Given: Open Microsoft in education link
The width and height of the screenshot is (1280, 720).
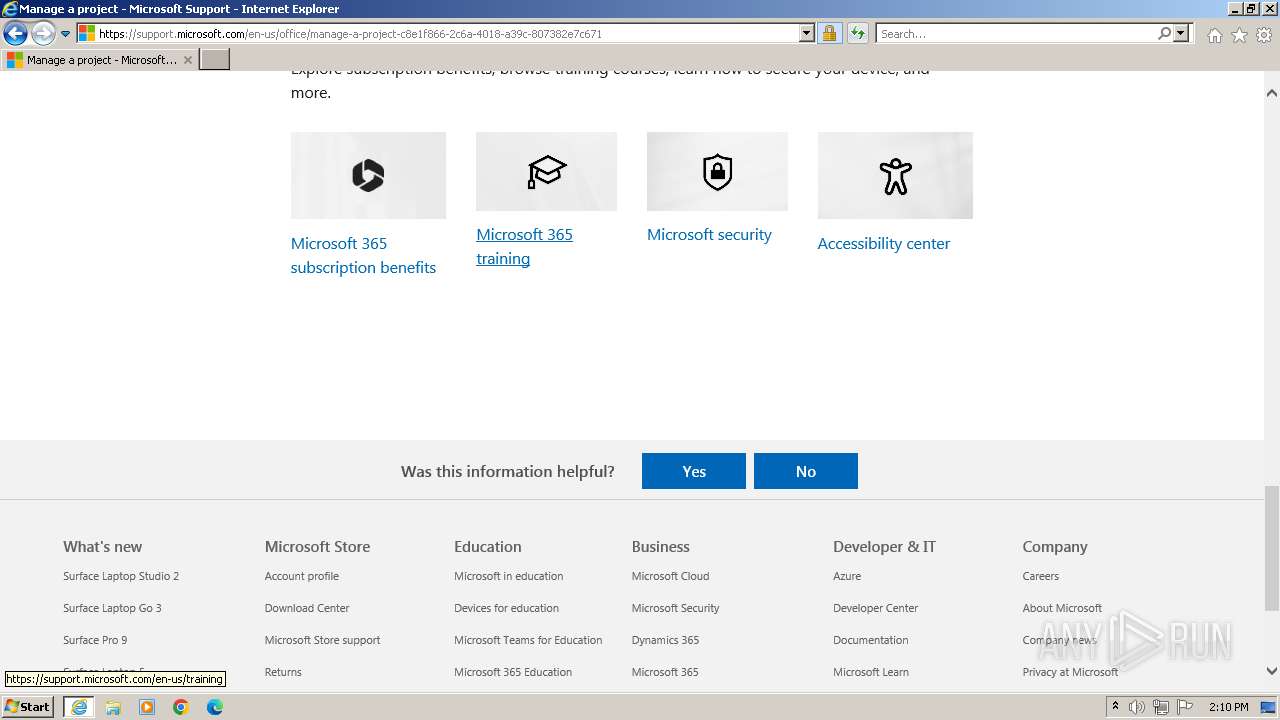Looking at the screenshot, I should click(508, 576).
